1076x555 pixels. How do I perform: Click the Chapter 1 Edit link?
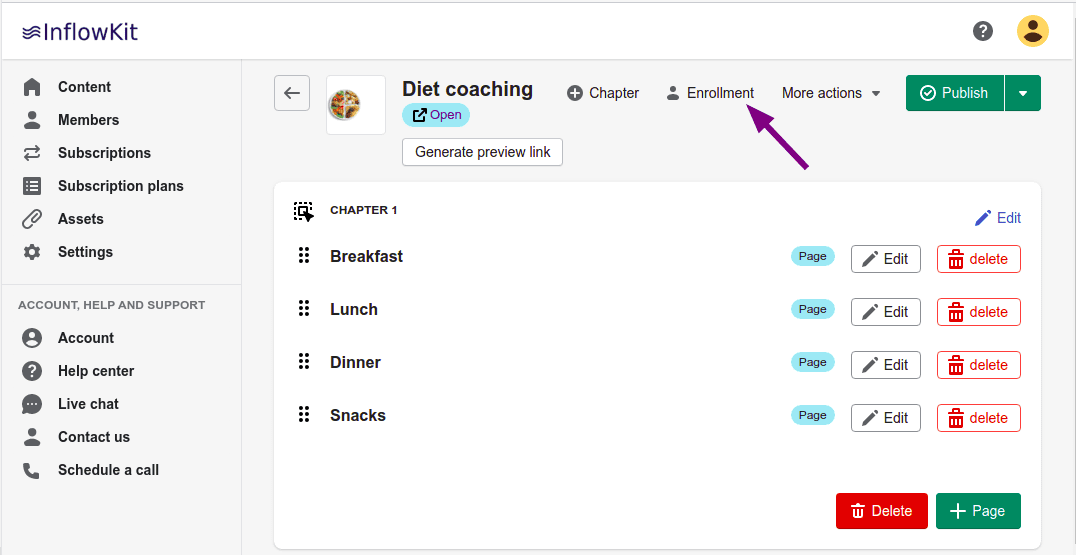tap(998, 218)
